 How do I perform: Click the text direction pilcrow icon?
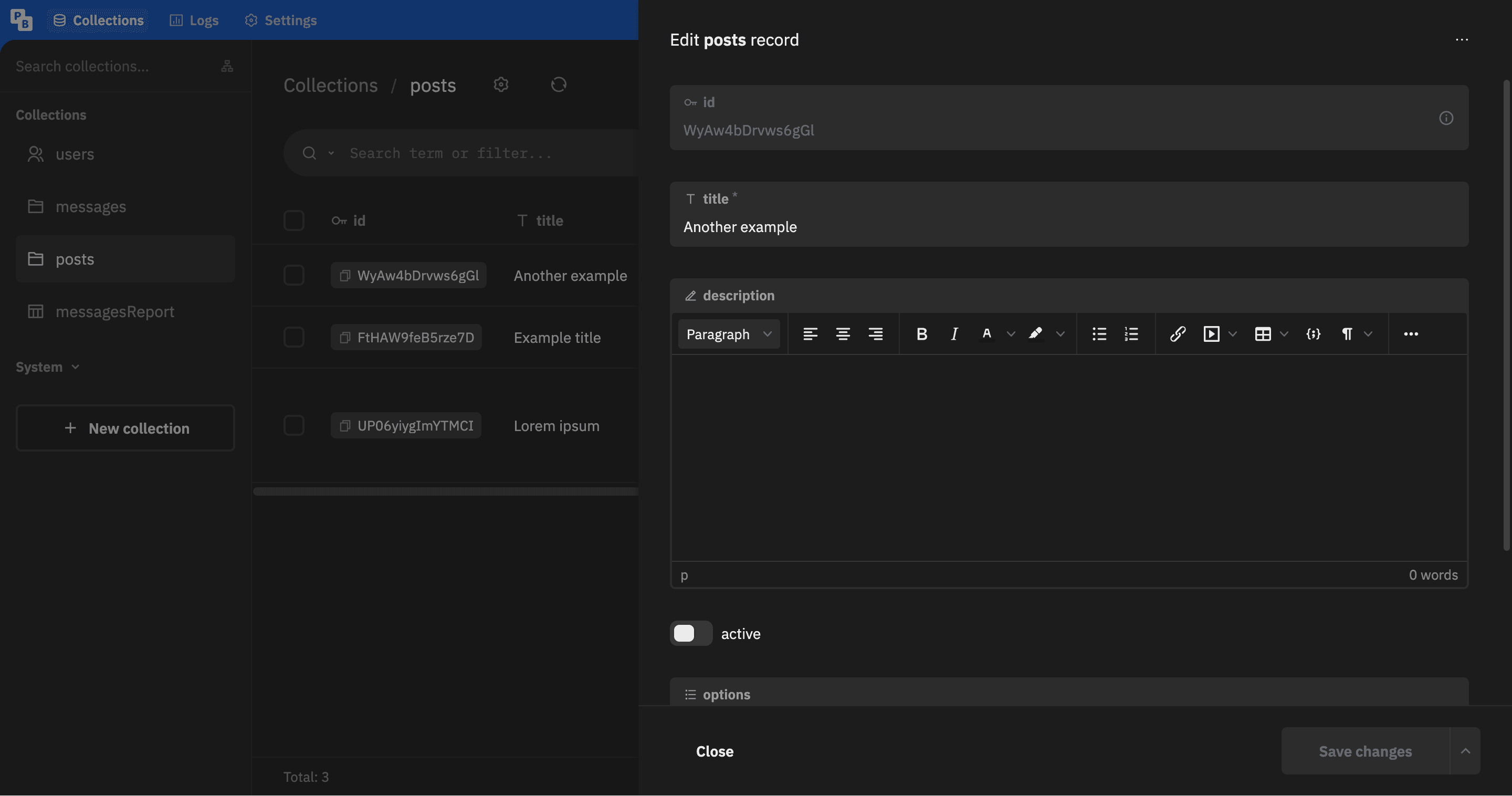(x=1347, y=334)
